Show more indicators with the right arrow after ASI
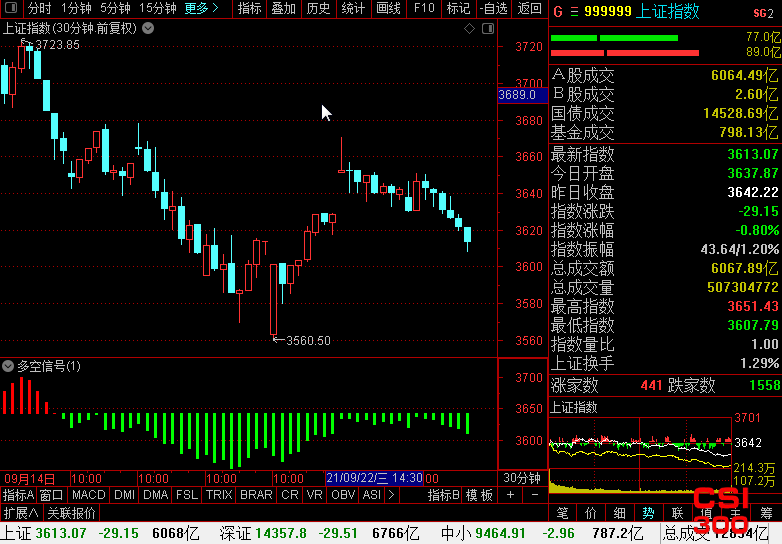This screenshot has height=544, width=782. pos(391,495)
